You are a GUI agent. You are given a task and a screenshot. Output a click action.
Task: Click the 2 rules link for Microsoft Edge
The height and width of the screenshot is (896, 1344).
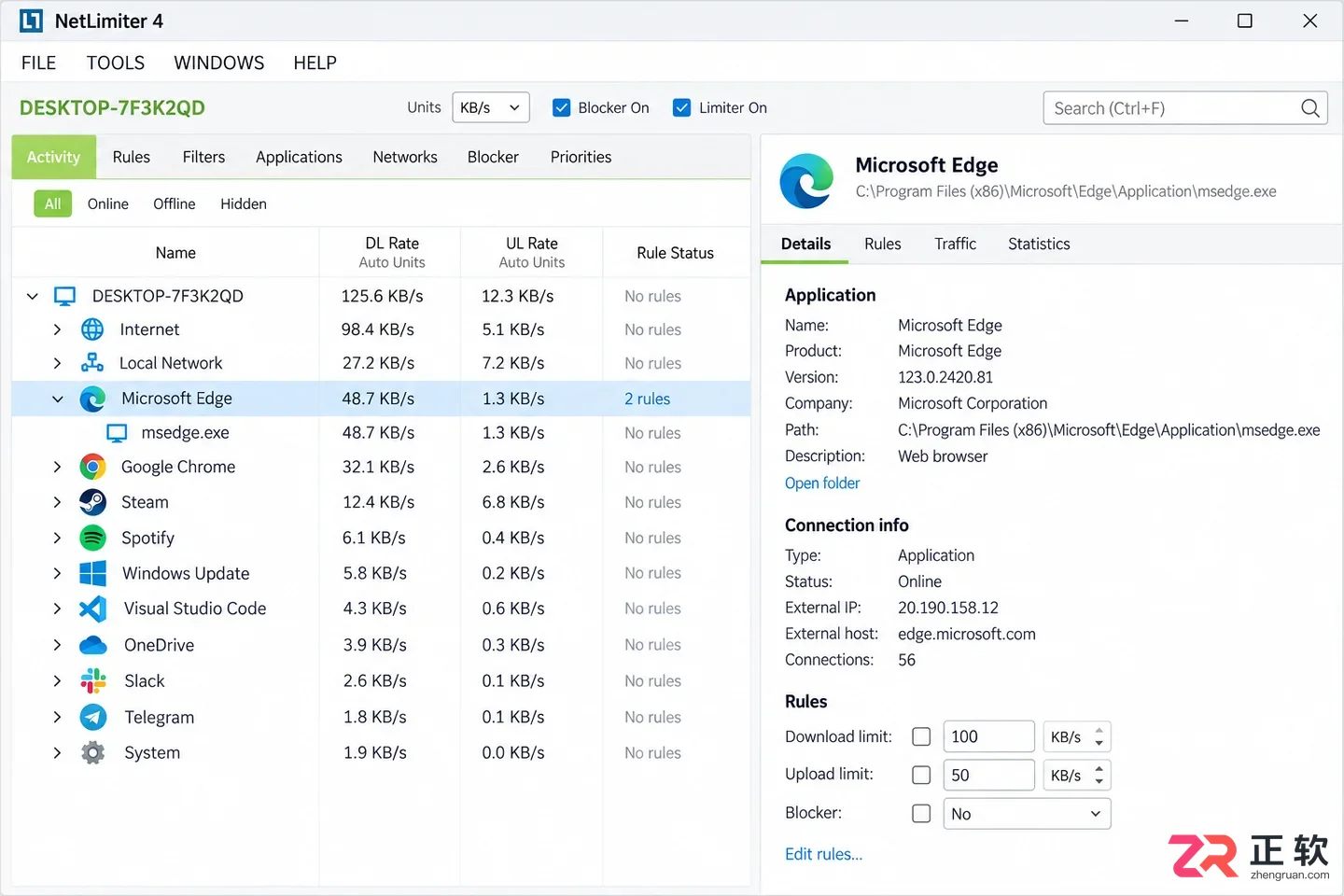point(648,399)
